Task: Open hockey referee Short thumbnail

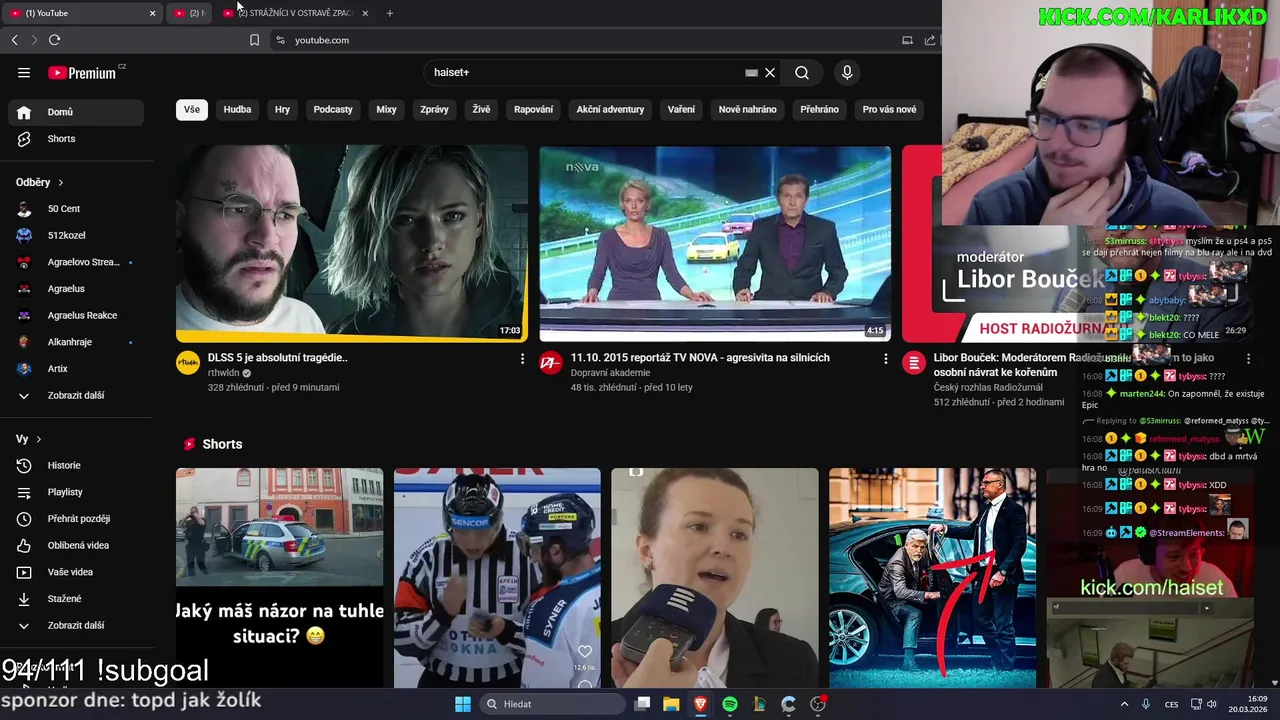Action: click(x=497, y=578)
